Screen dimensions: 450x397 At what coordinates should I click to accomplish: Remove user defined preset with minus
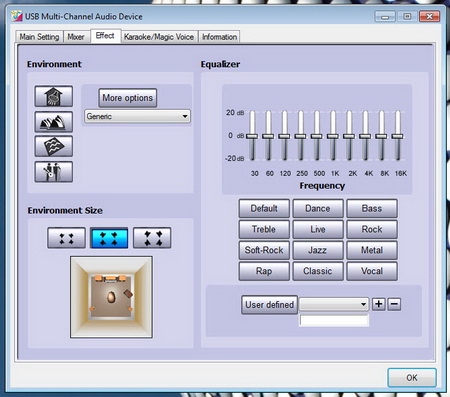[x=394, y=304]
